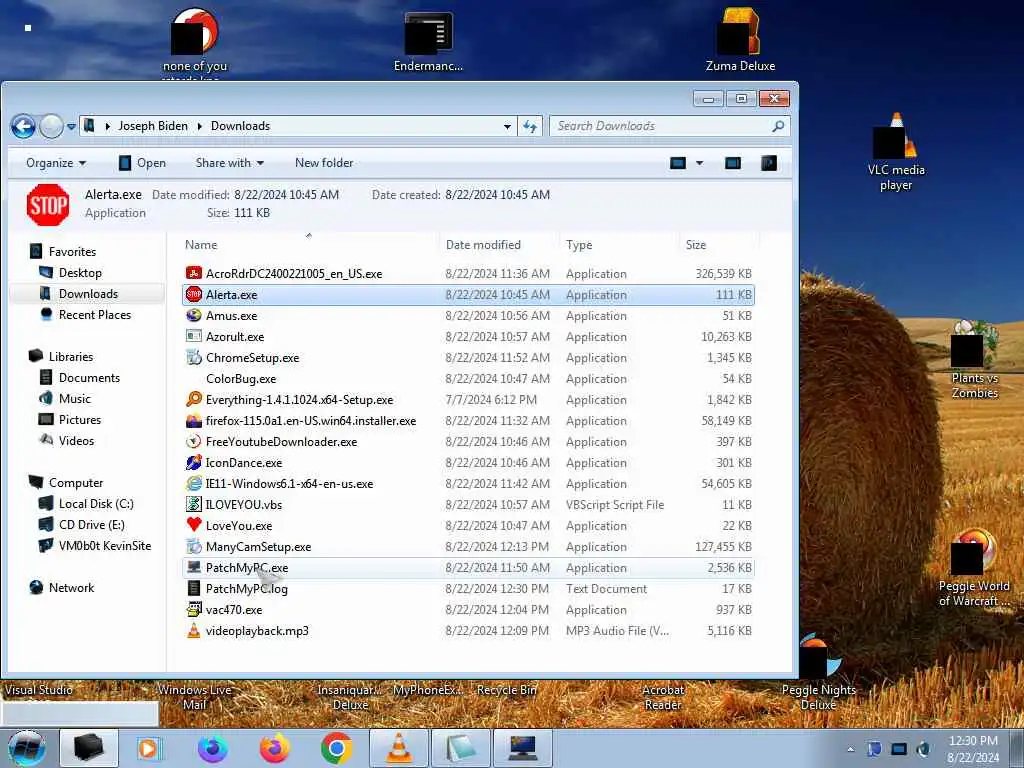Click the Everything-1.4.1.1024.x64-Setup.exe icon
1024x768 pixels.
pyautogui.click(x=193, y=400)
